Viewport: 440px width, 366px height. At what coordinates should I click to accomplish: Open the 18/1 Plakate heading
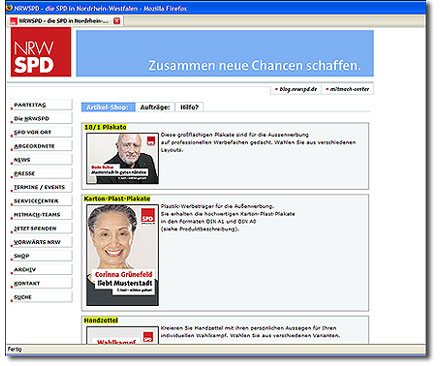pos(105,127)
